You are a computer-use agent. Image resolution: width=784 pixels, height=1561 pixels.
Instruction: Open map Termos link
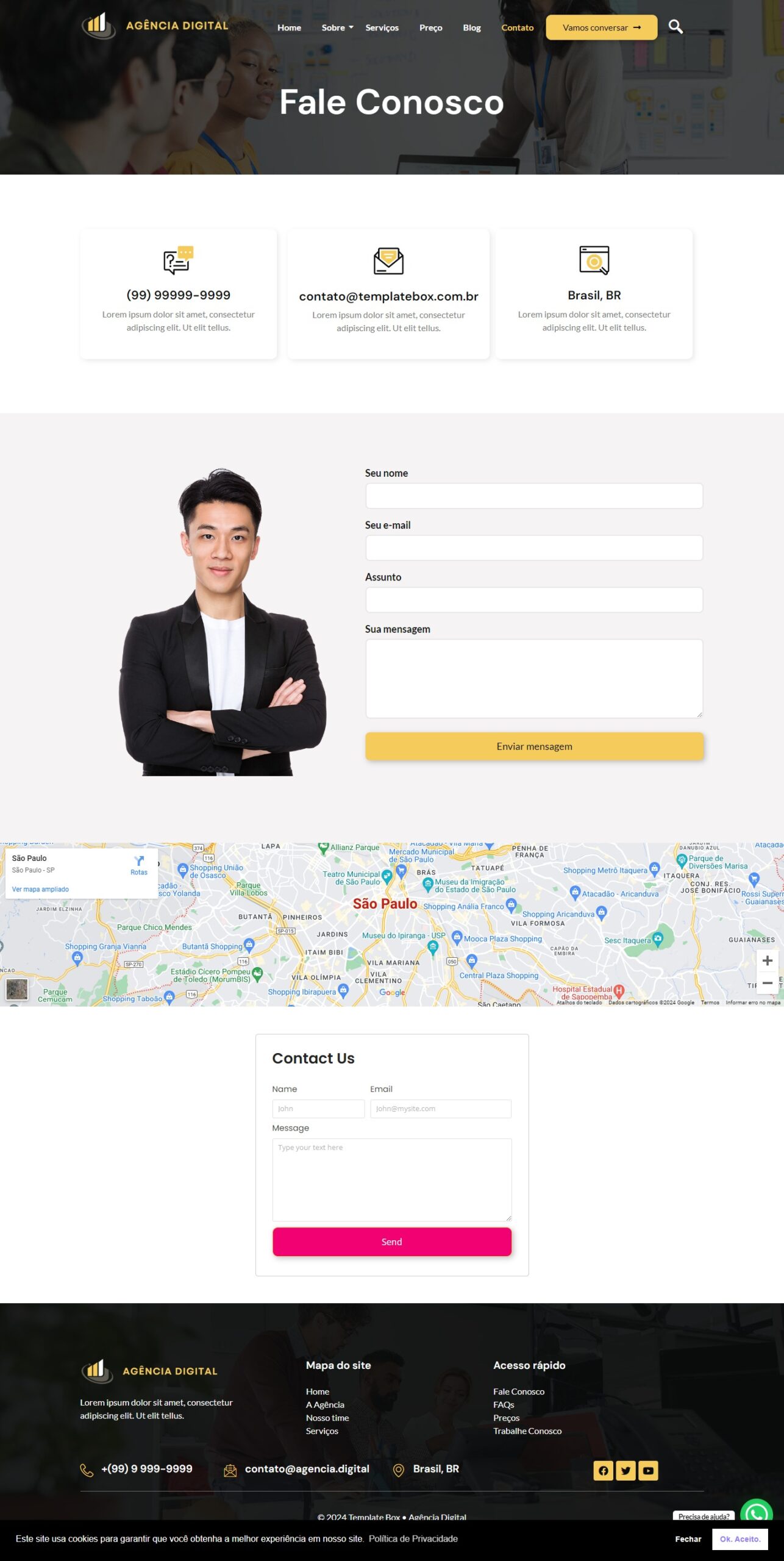(710, 1002)
